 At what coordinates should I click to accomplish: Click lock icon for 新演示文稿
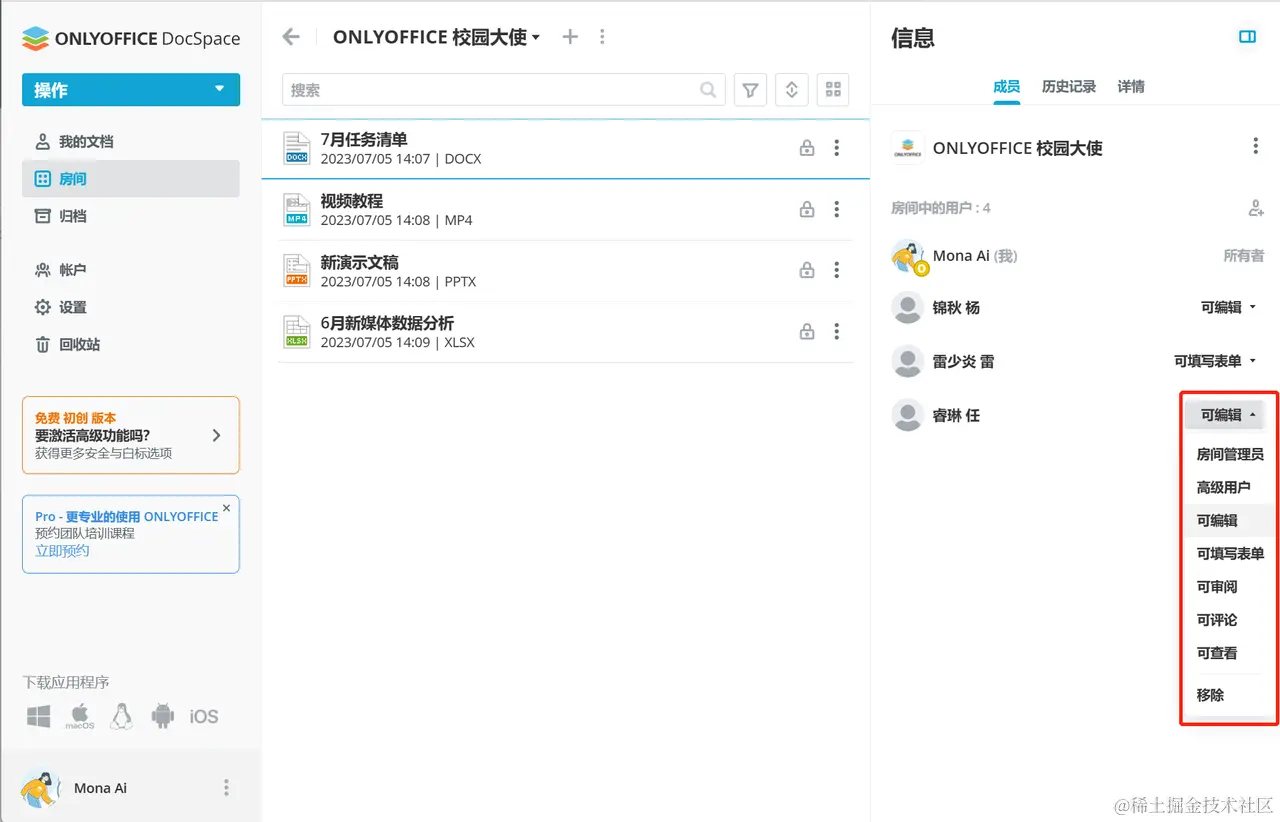[806, 271]
